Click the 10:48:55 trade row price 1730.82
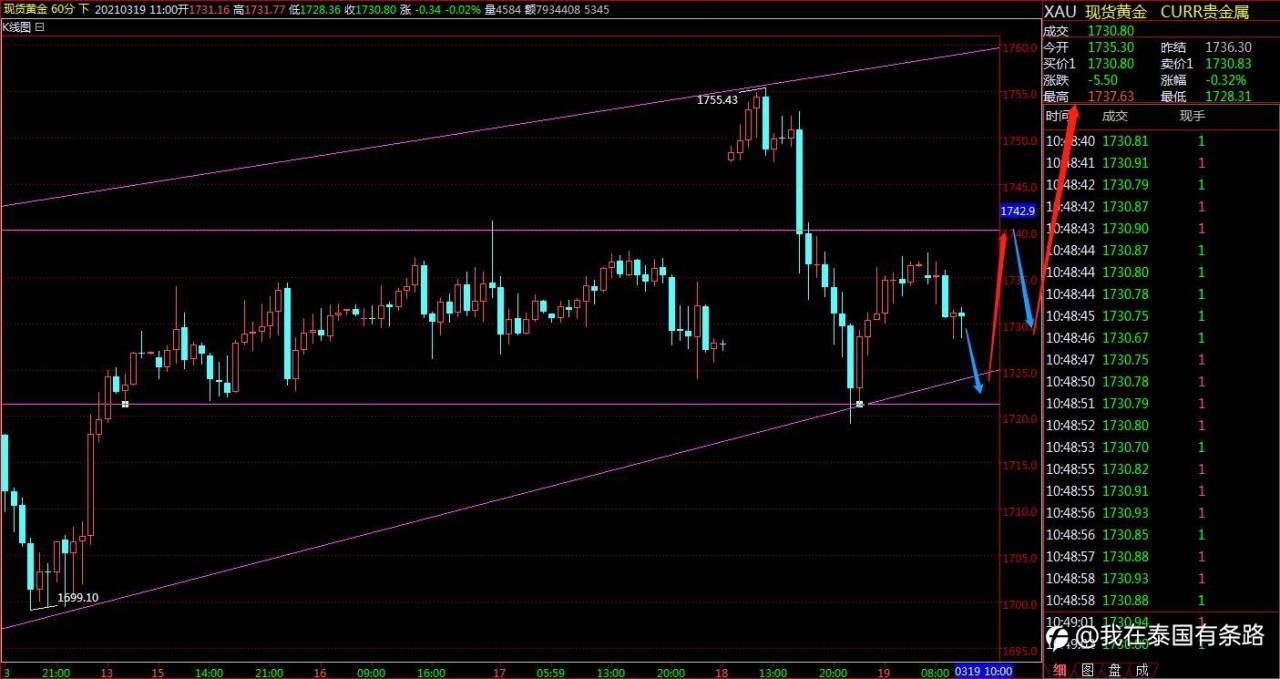Screen dimensions: 1280x679 click(1125, 469)
